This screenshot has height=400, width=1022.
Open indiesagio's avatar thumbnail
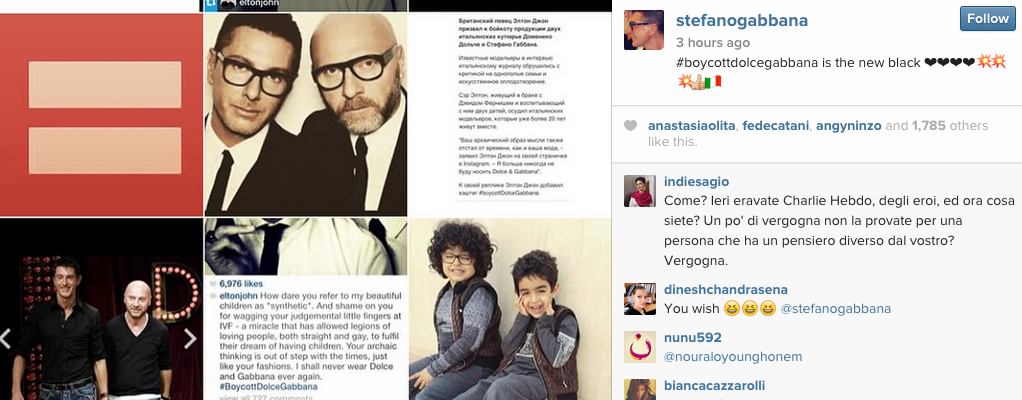pyautogui.click(x=640, y=191)
